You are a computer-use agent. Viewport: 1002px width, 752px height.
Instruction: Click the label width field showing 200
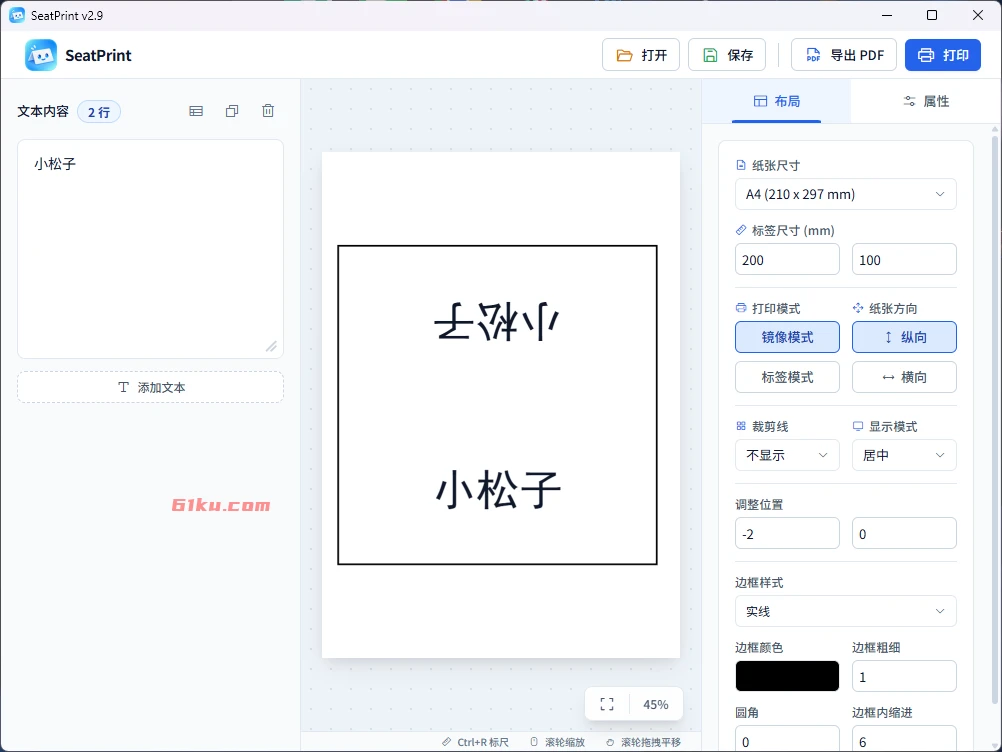[x=787, y=259]
